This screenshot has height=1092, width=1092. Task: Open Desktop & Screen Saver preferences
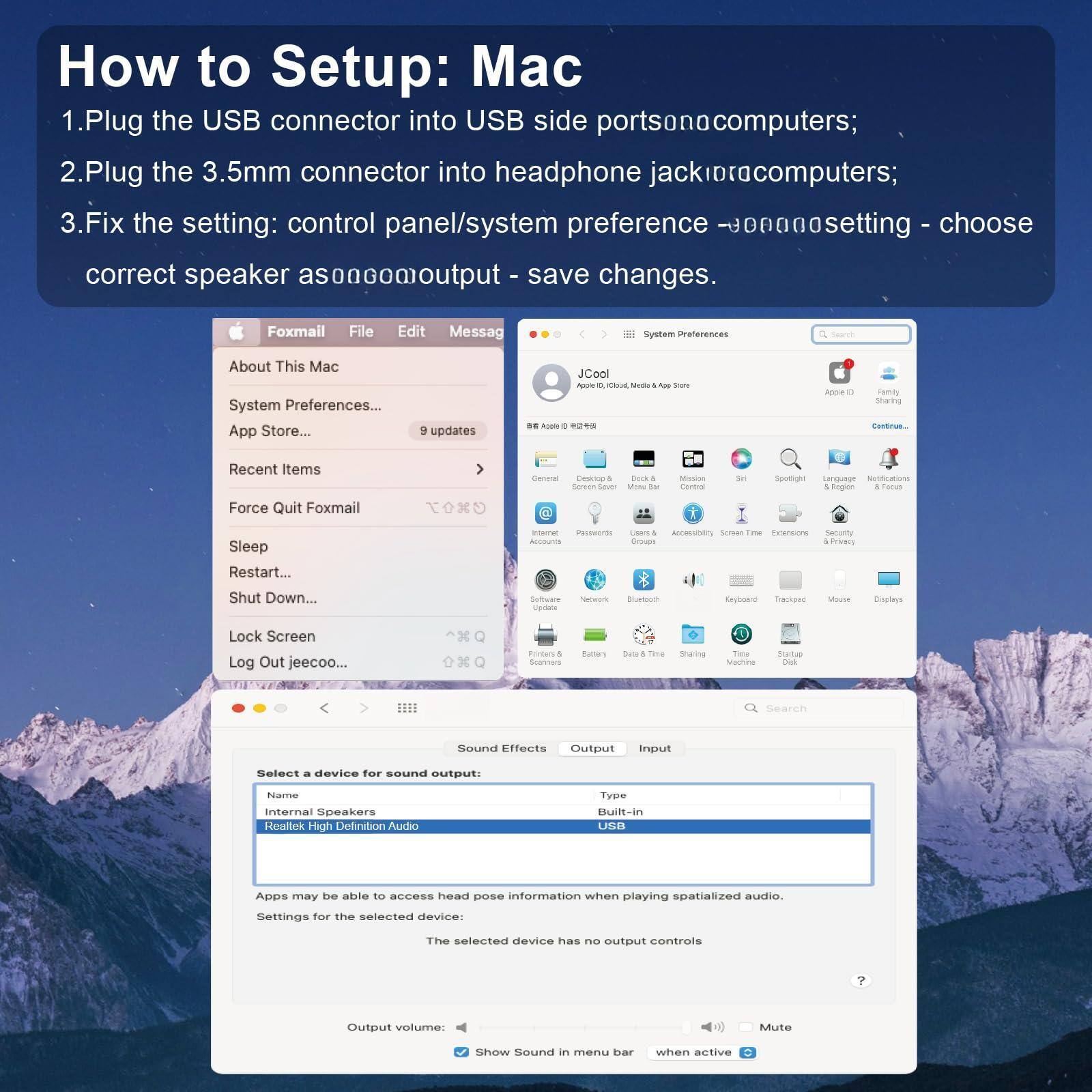[x=594, y=459]
